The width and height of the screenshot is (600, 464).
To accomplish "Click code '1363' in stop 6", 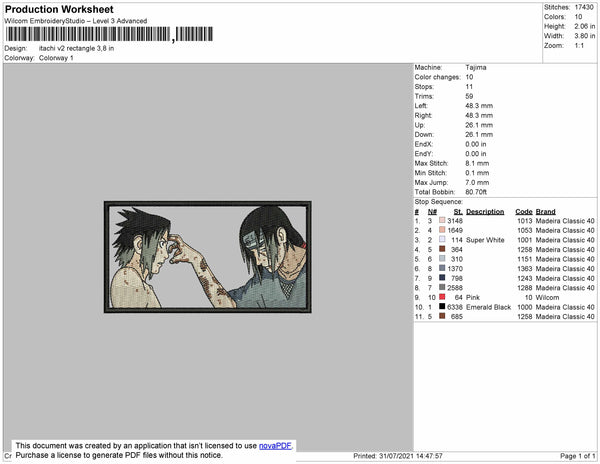I will click(525, 269).
